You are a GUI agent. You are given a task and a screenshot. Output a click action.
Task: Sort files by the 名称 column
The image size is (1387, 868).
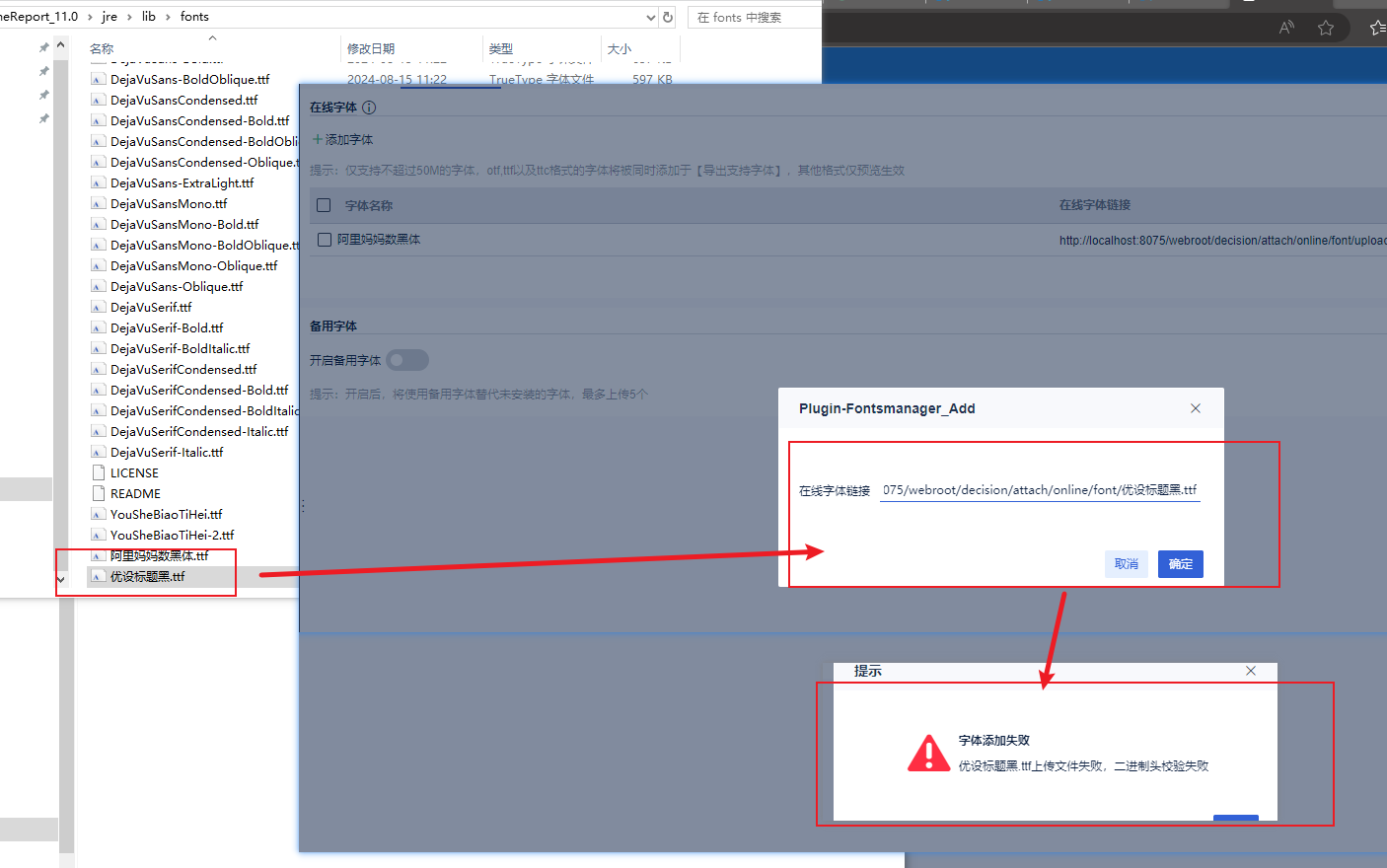coord(102,48)
